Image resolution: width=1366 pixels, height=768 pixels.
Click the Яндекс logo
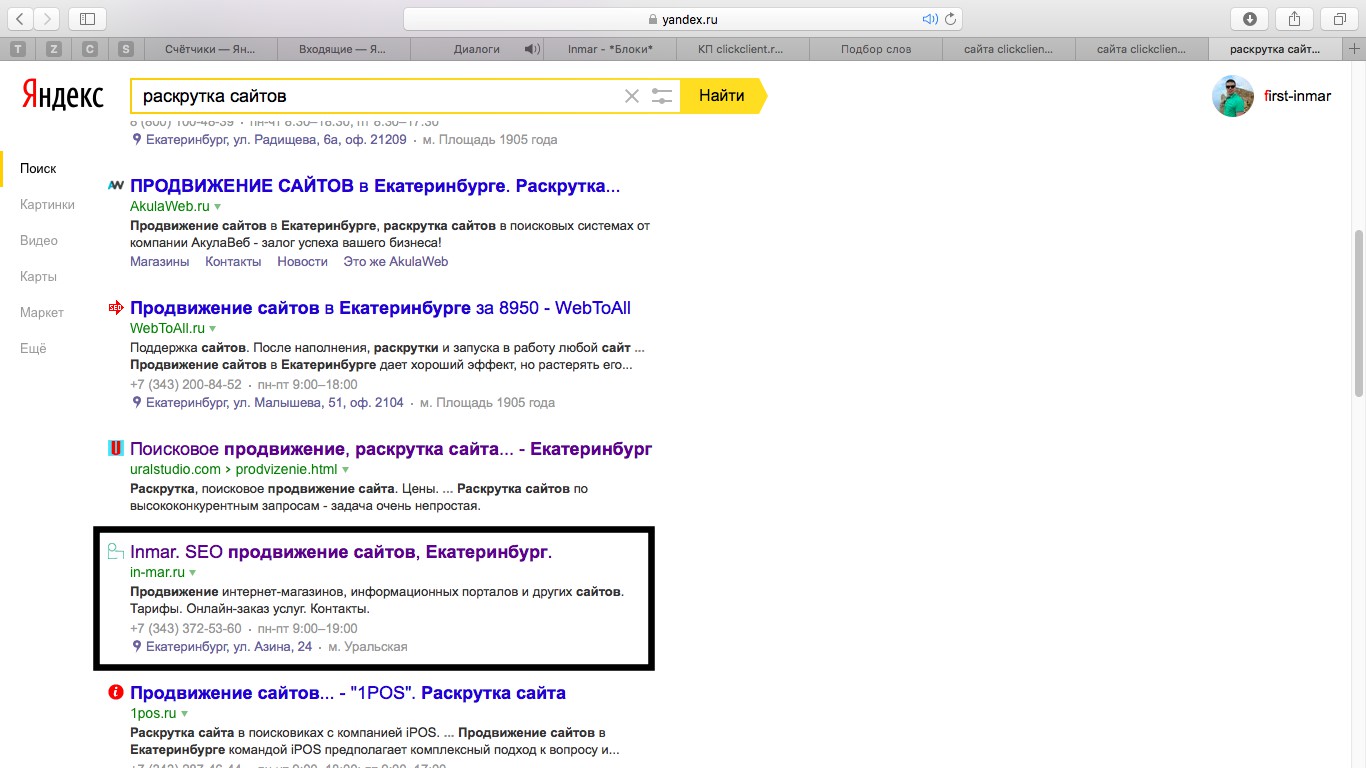coord(63,95)
